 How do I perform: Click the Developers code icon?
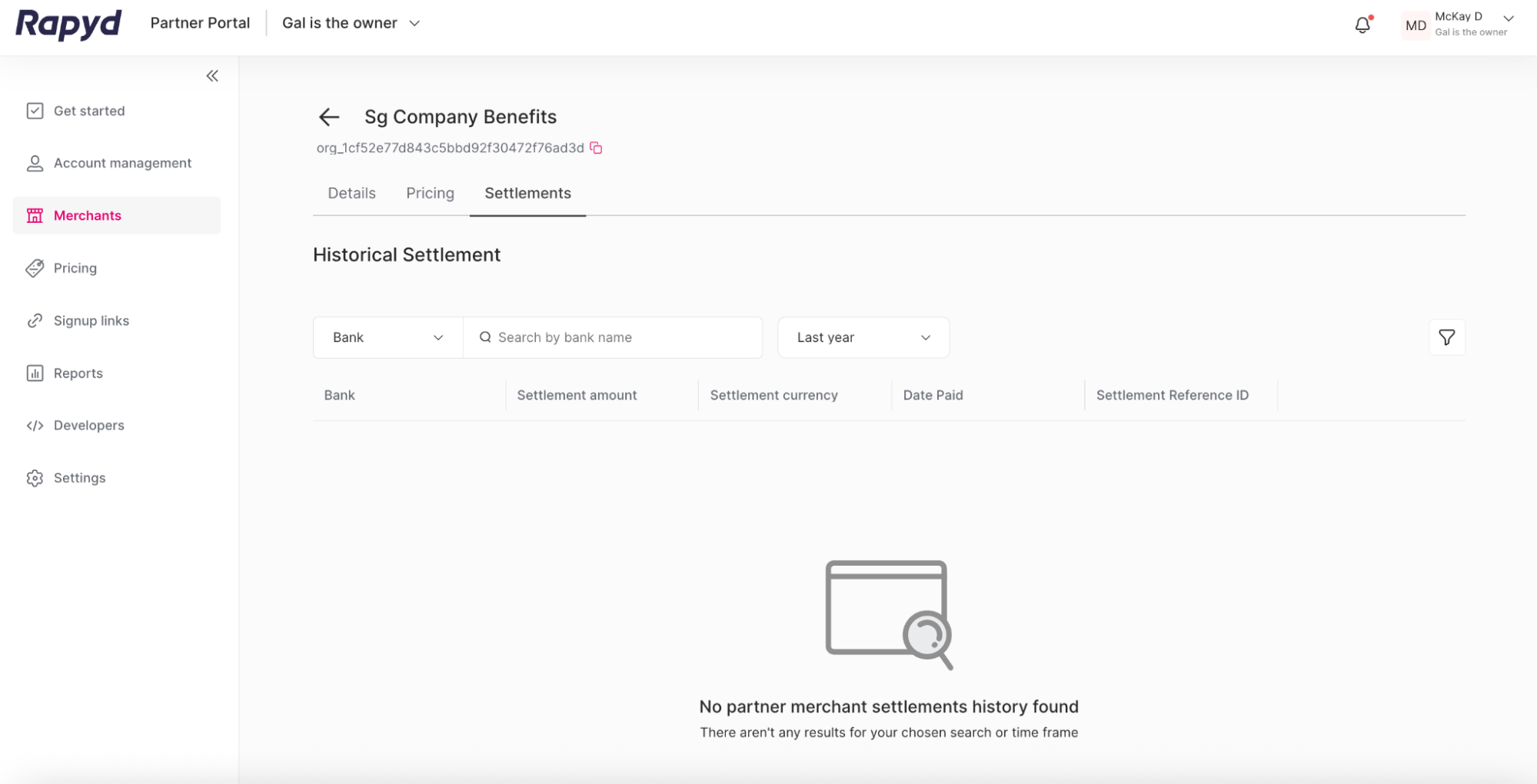(x=35, y=425)
